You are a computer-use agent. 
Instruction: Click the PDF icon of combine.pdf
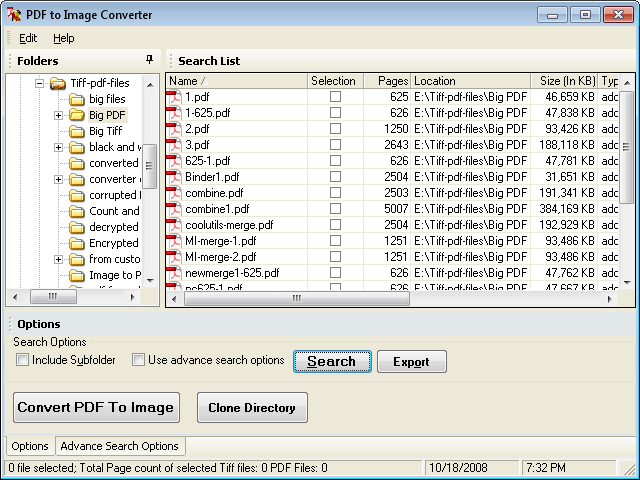pos(175,193)
